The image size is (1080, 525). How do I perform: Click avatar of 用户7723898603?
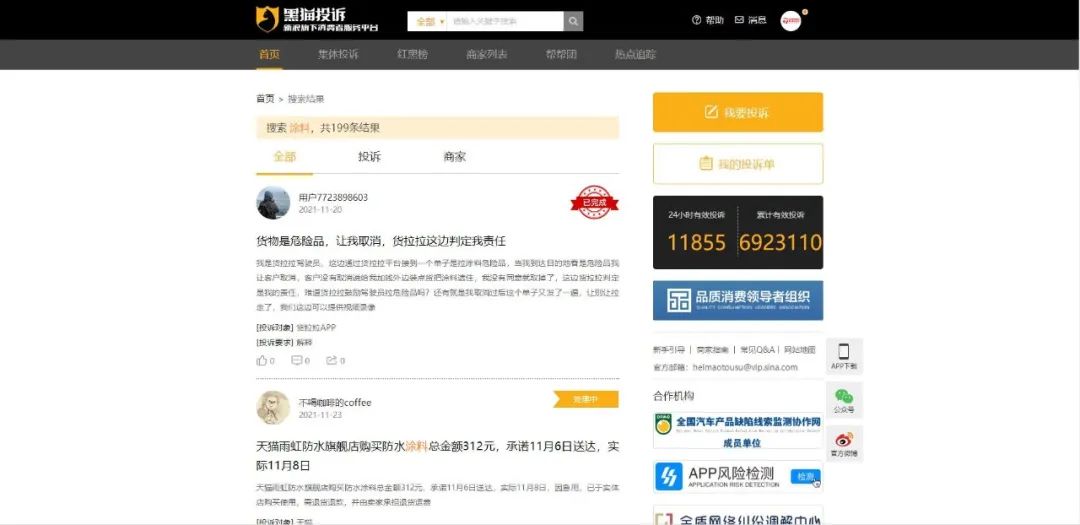273,203
